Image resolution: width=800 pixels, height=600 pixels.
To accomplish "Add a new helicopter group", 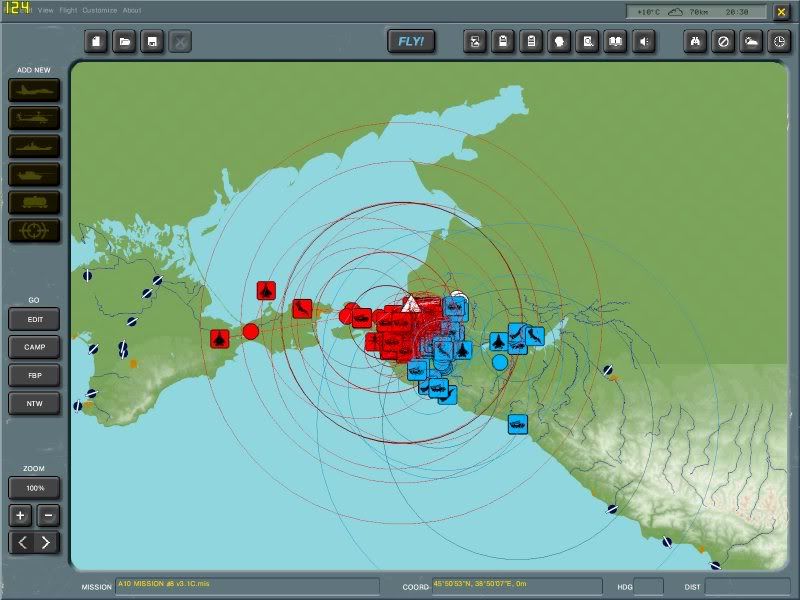I will point(35,118).
